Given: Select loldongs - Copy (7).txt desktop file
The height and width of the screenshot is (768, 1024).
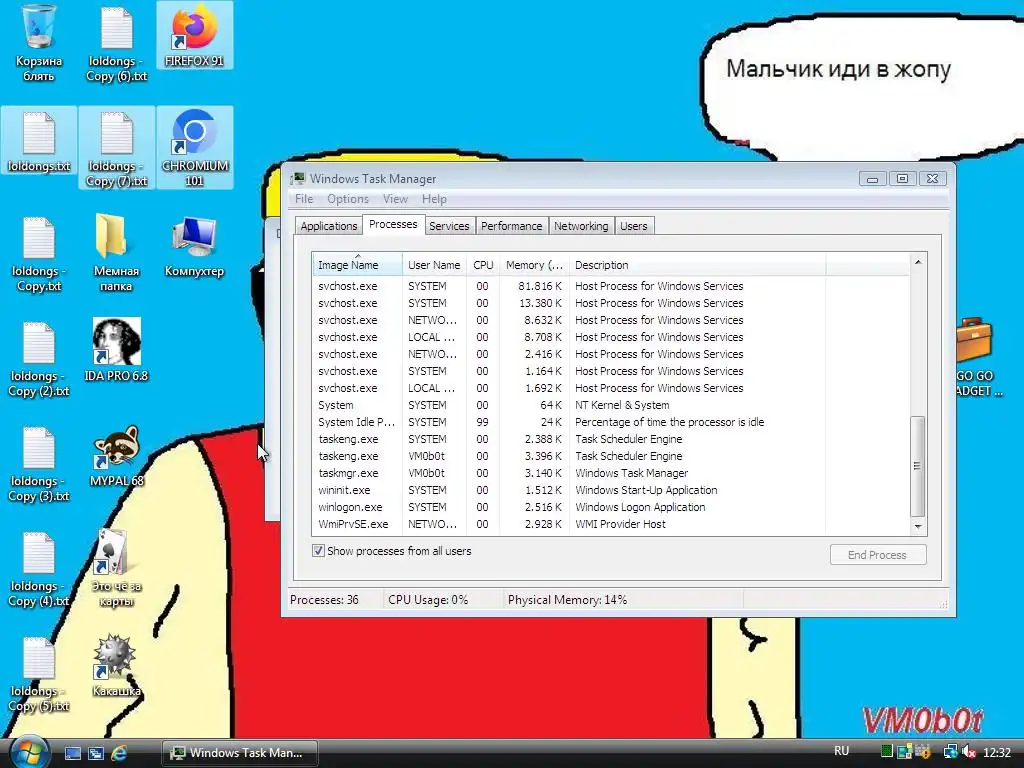Looking at the screenshot, I should [116, 148].
